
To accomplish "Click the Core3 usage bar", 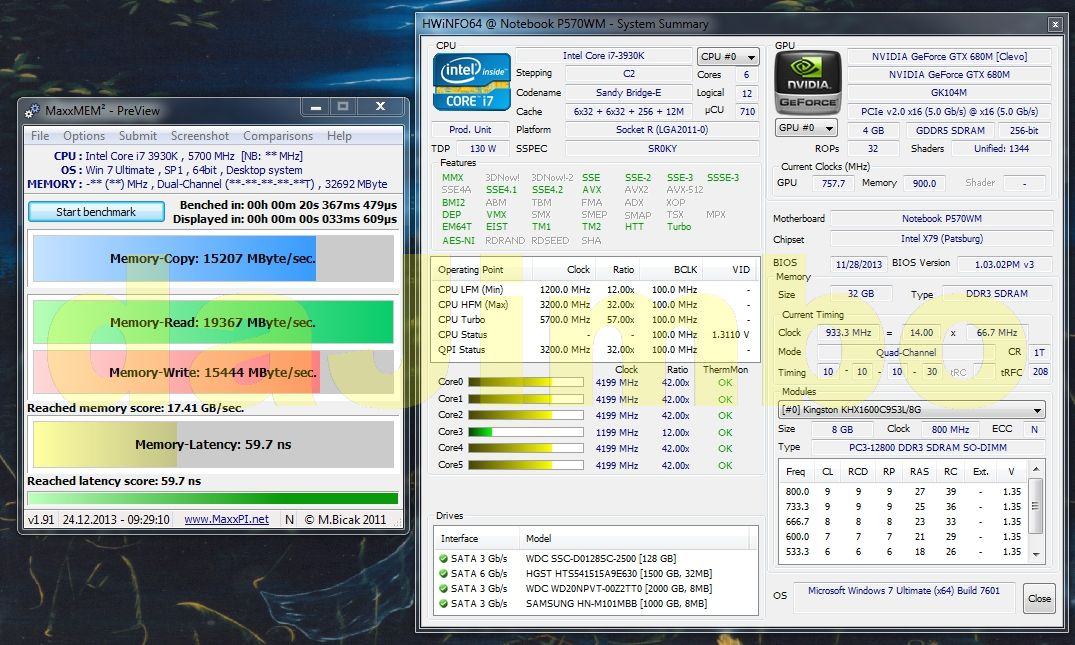I will [x=526, y=432].
